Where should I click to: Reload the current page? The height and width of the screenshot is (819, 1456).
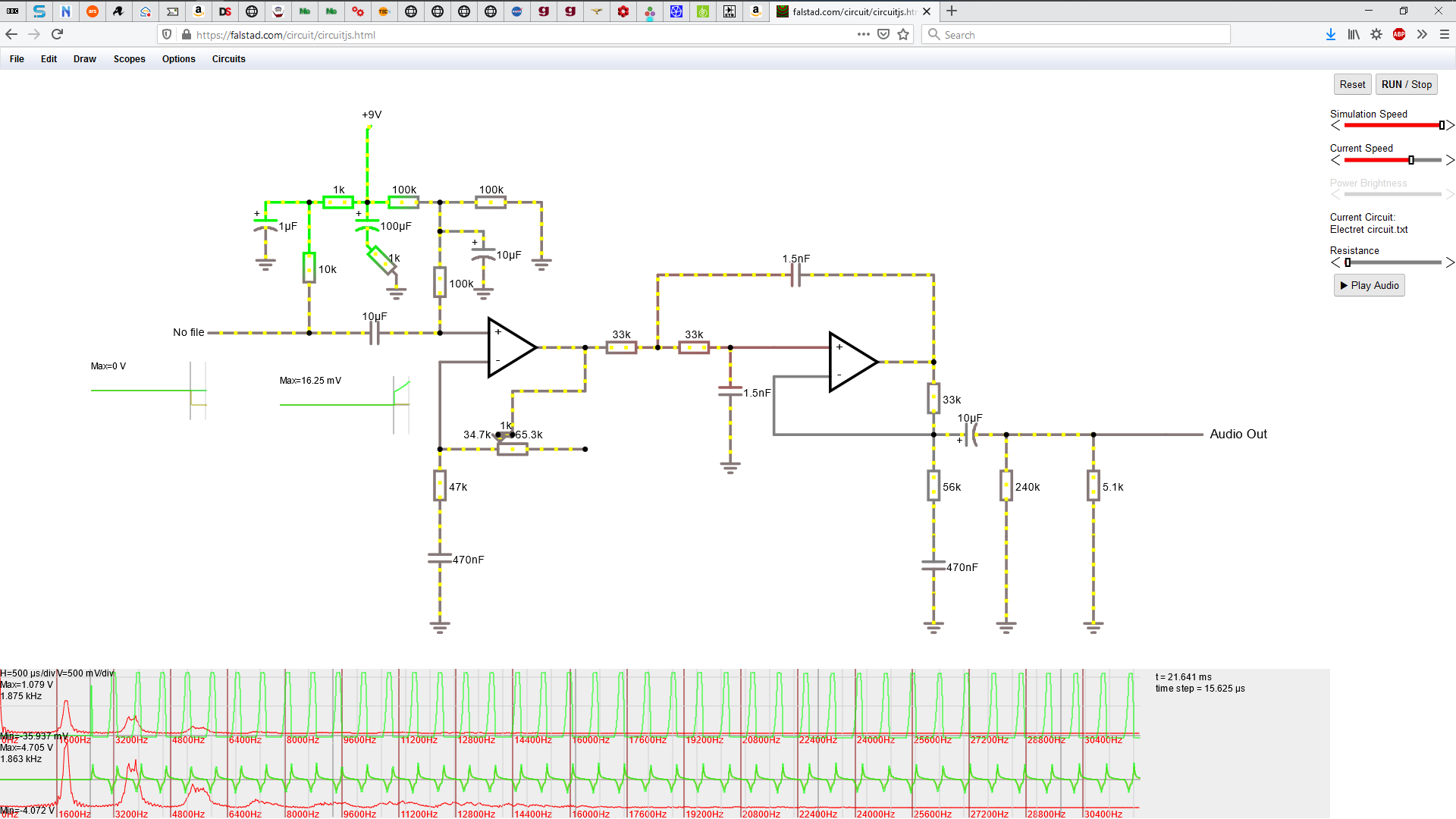57,34
